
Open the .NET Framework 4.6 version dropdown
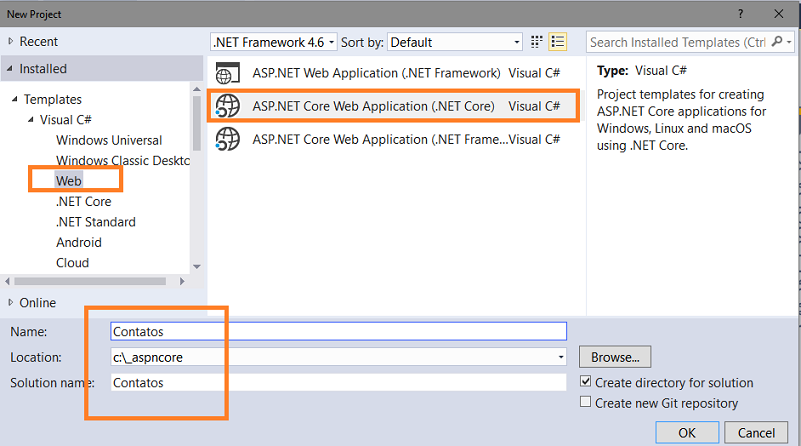point(331,42)
